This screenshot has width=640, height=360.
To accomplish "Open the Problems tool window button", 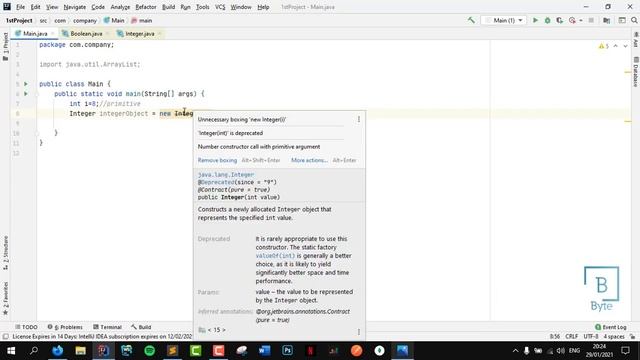I will [65, 327].
